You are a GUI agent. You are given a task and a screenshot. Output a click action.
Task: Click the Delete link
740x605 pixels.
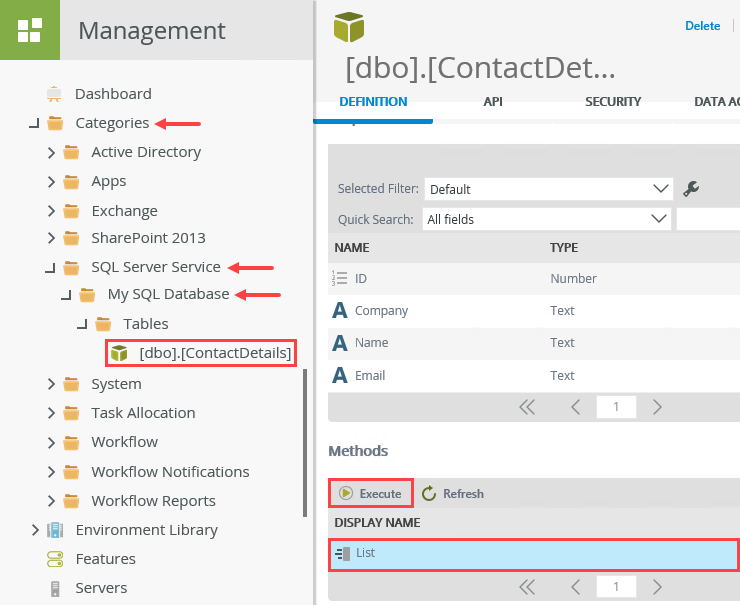[702, 26]
